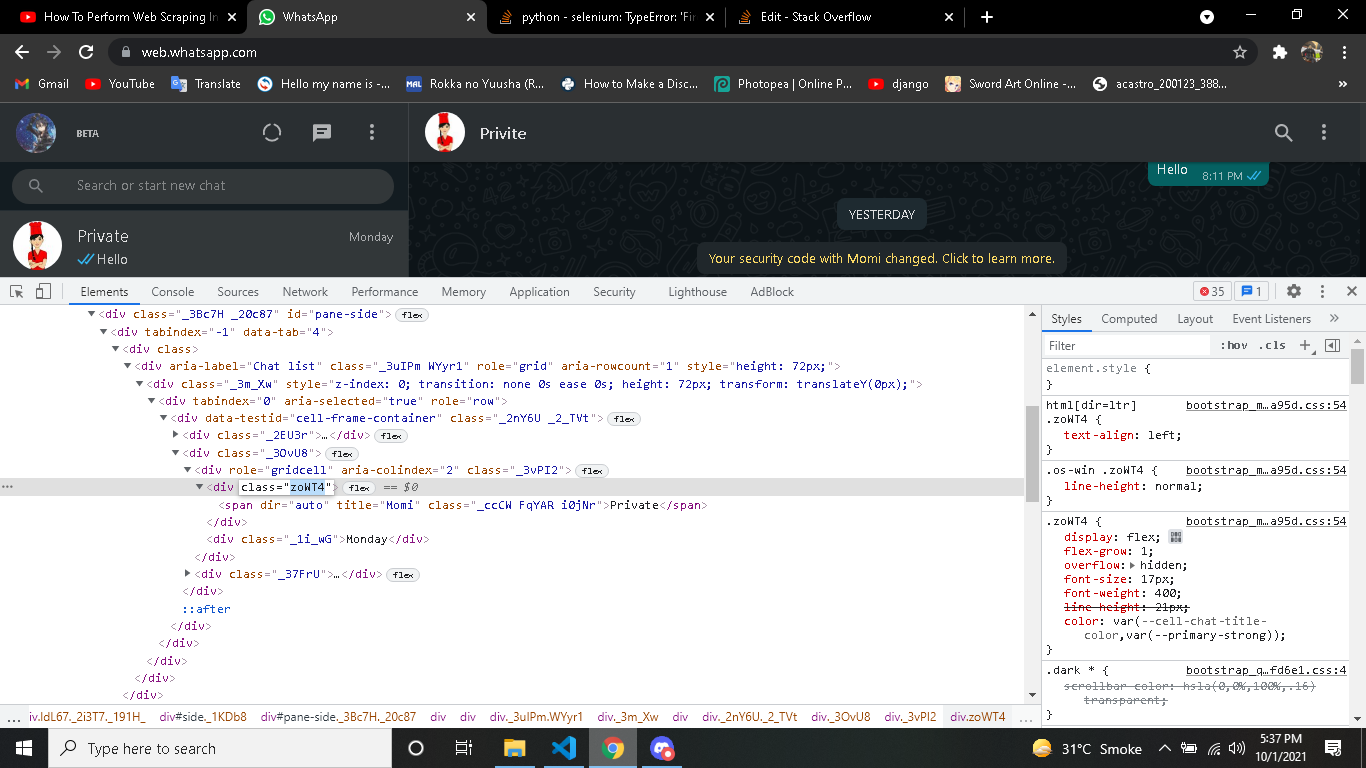This screenshot has height=768, width=1366.
Task: Collapse div class="zoWT4" node
Action: (x=199, y=487)
